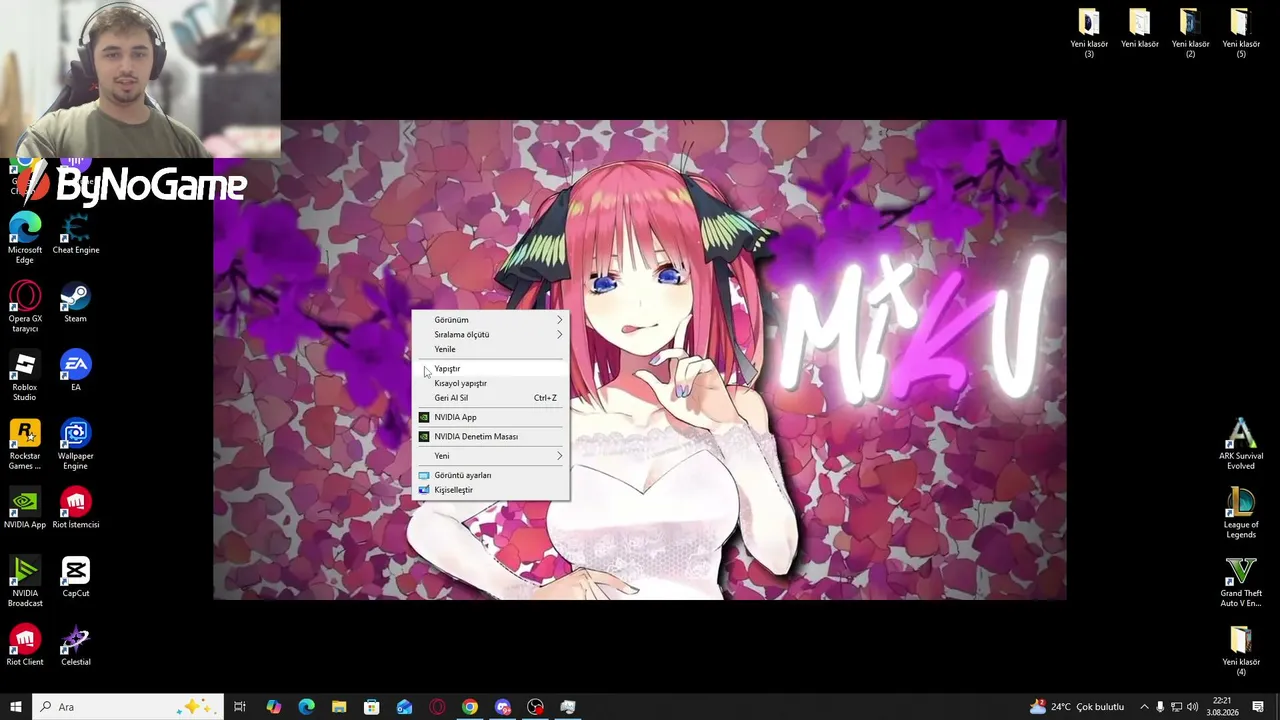Select the NVIDIA Broadcast desktop icon

point(25,581)
